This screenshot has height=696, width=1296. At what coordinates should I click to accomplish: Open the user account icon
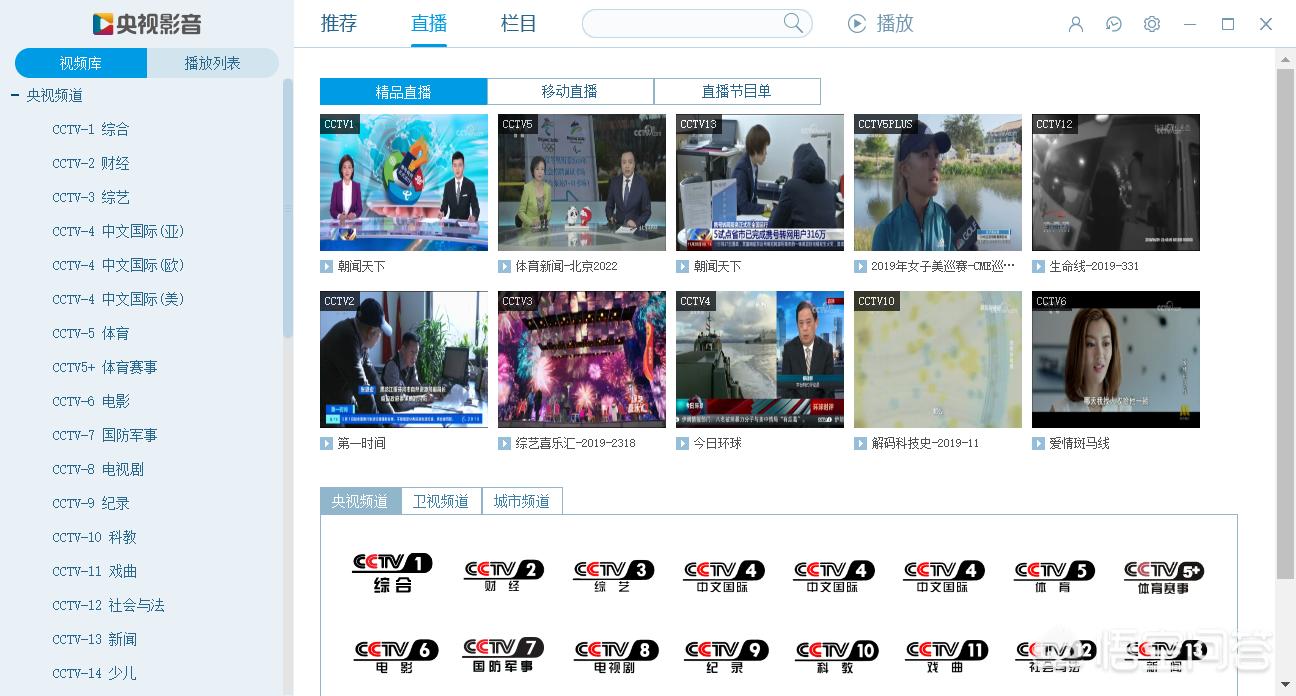[1076, 24]
